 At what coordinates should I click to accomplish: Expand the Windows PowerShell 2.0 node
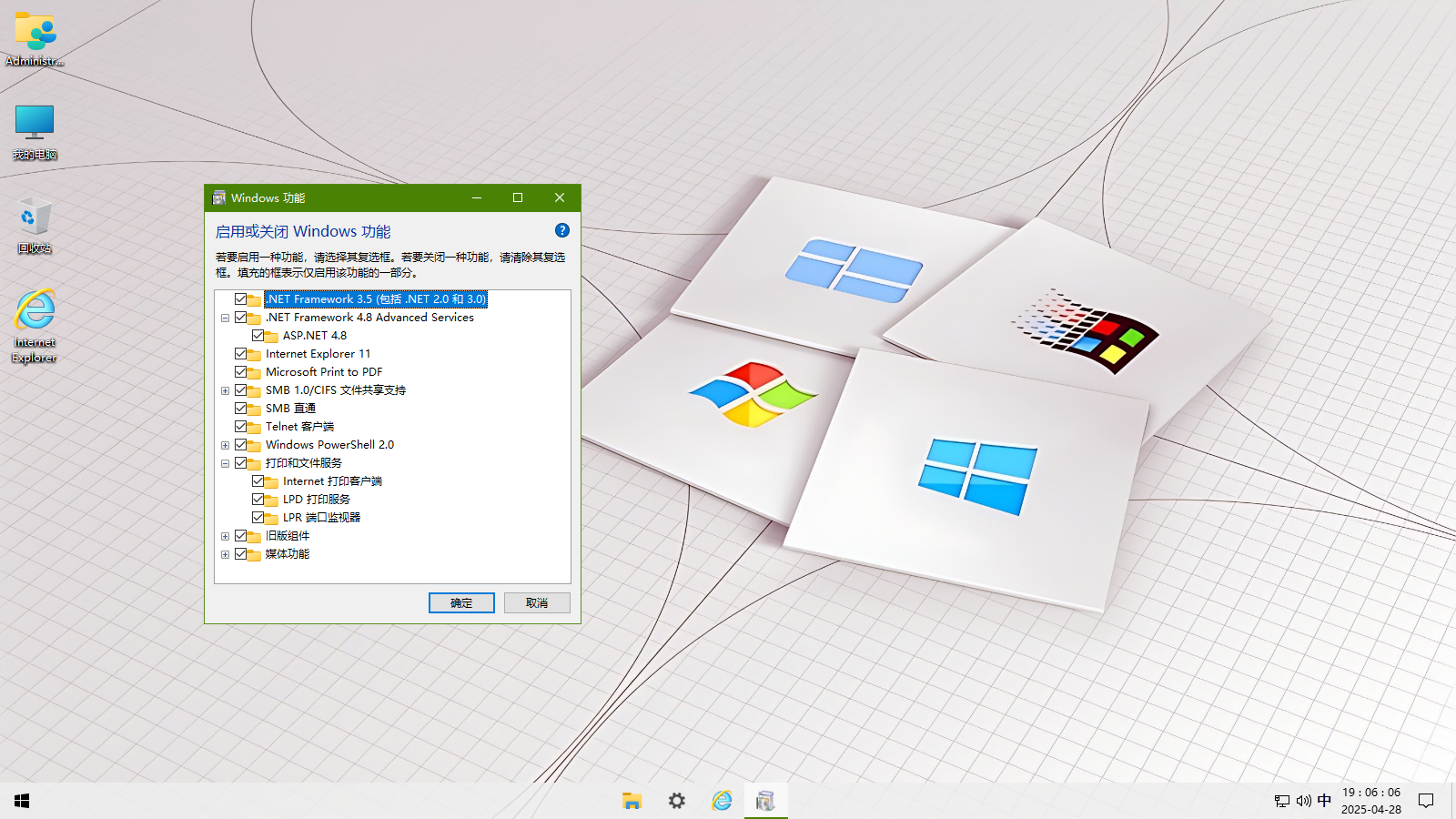[x=225, y=445]
